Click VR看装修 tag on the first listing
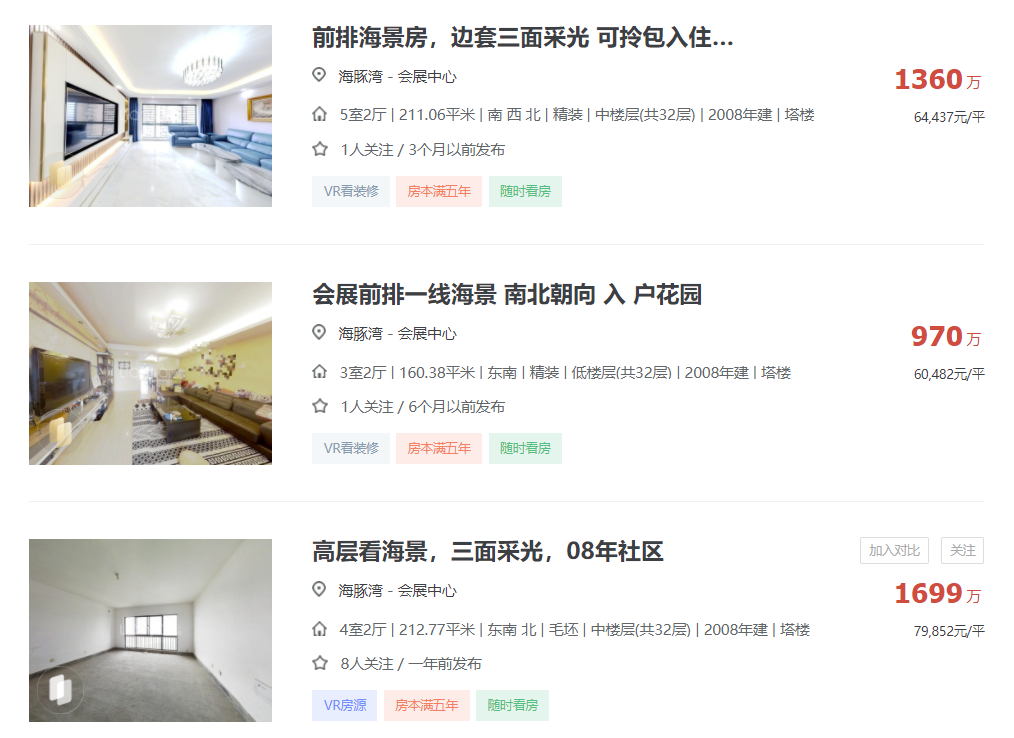Image resolution: width=1014 pixels, height=738 pixels. click(351, 191)
